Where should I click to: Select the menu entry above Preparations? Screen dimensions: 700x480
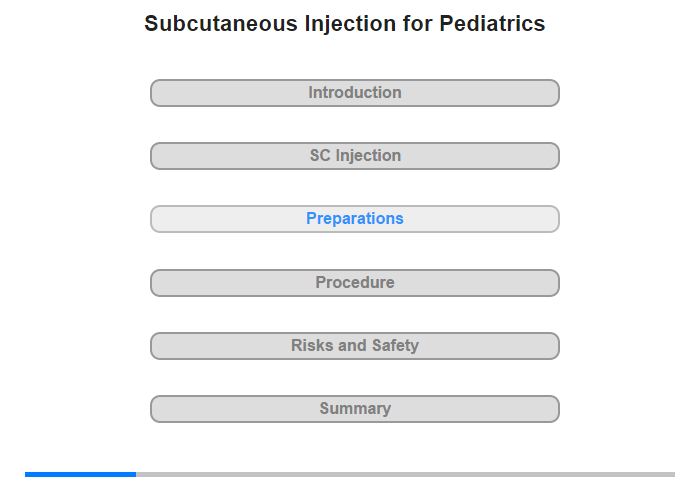[354, 156]
